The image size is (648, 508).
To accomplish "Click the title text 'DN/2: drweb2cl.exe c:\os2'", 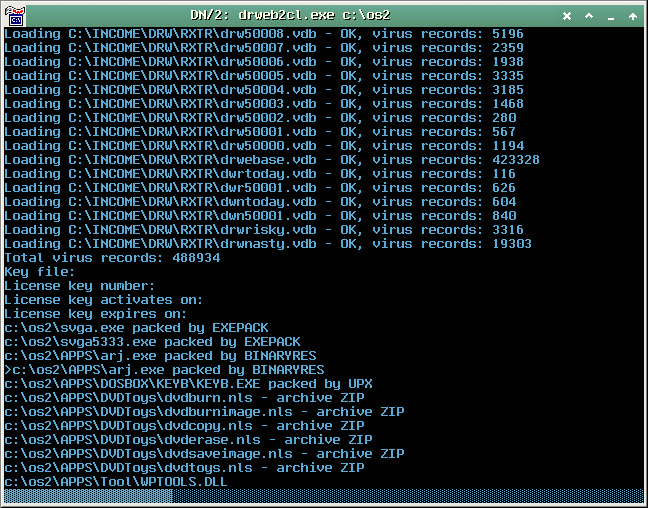I will pyautogui.click(x=290, y=15).
